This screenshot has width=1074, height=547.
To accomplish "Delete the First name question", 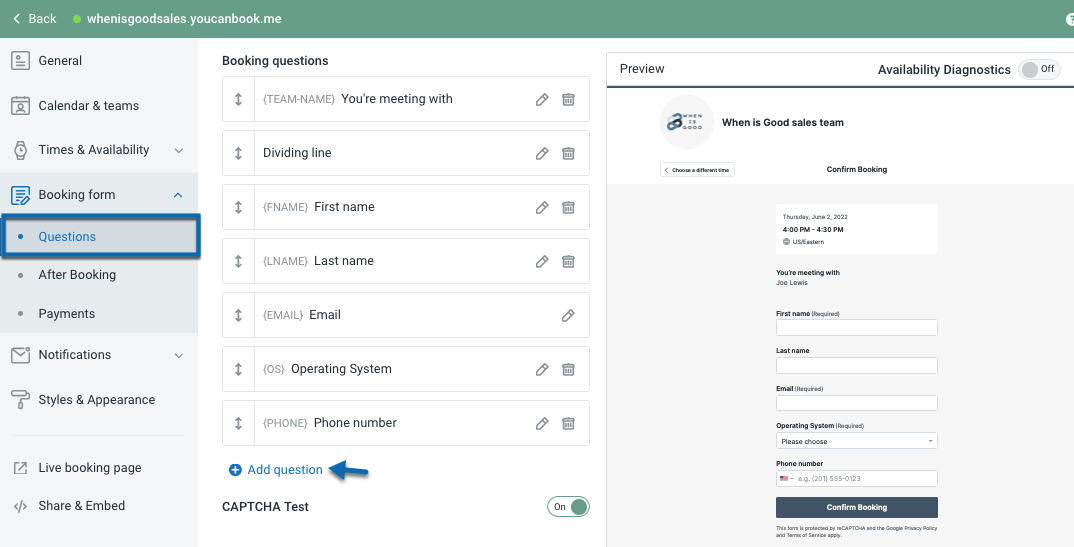I will [x=568, y=207].
